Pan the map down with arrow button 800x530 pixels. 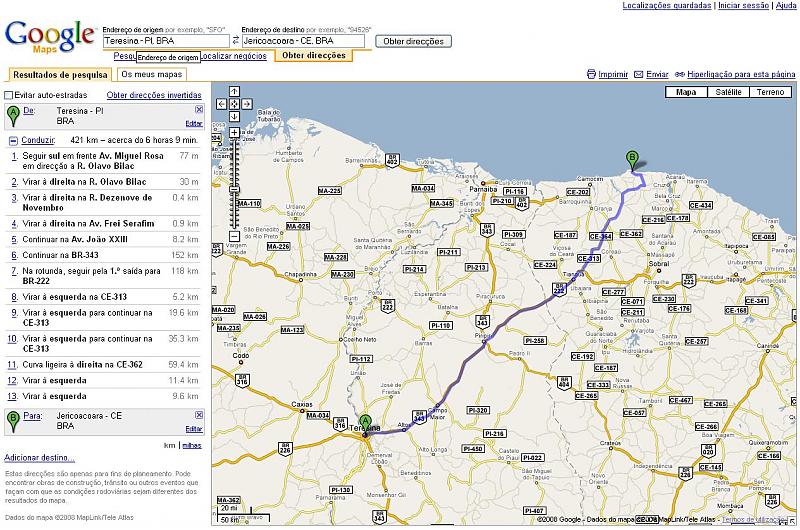(234, 117)
